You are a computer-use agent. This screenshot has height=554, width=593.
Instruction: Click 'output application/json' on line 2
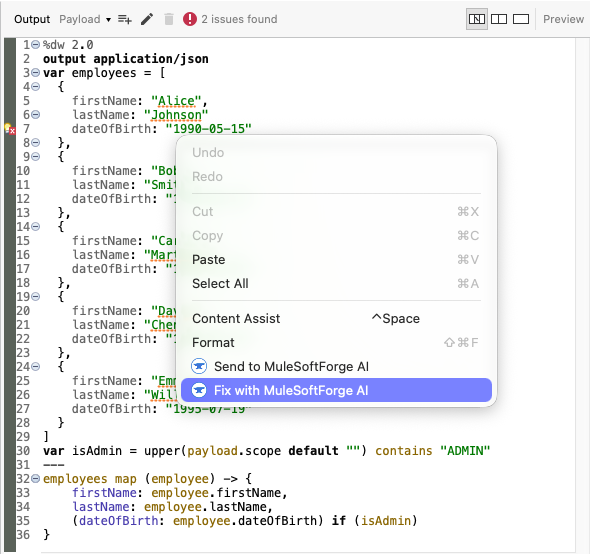click(126, 59)
